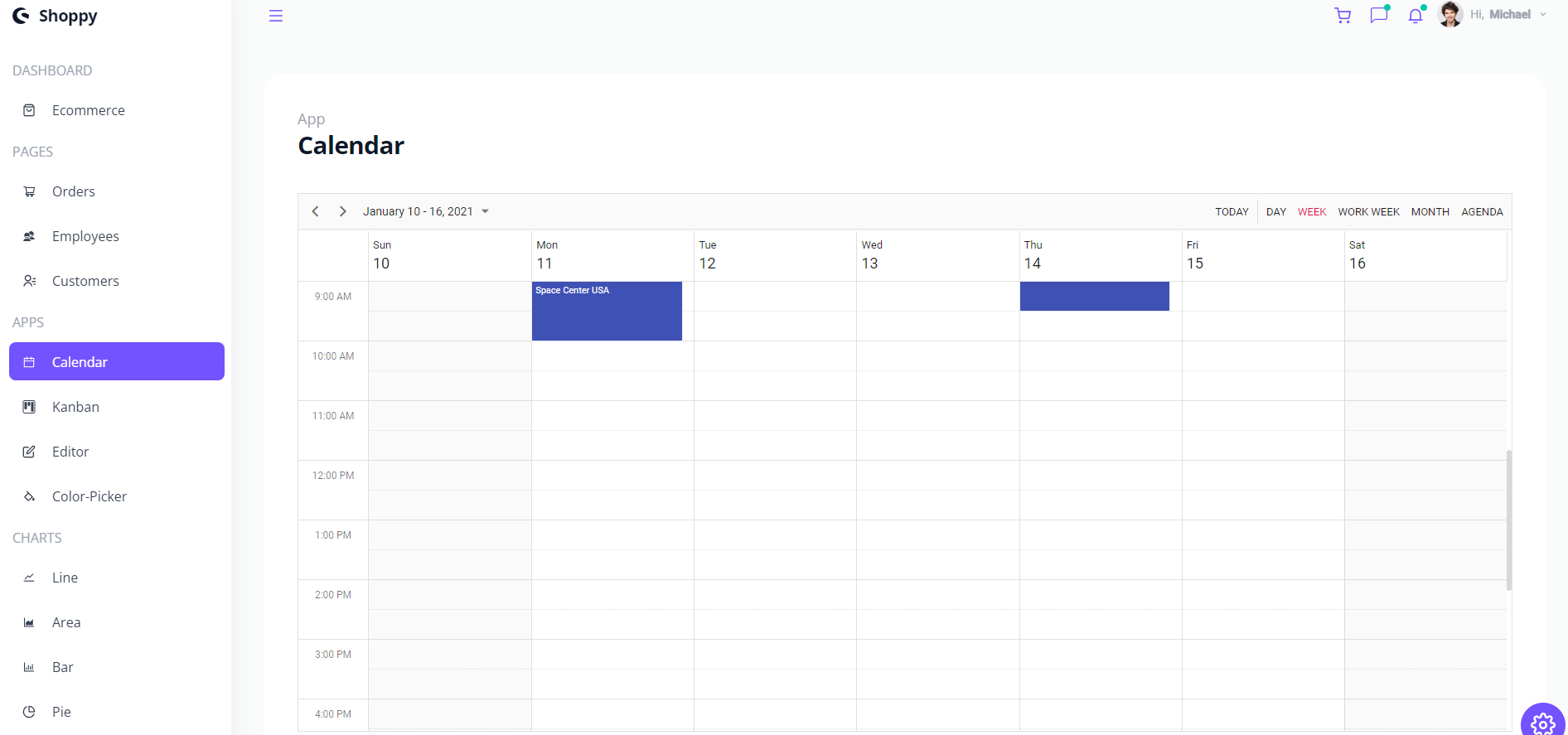Toggle the sidebar hamburger menu
The width and height of the screenshot is (1568, 735).
[276, 16]
